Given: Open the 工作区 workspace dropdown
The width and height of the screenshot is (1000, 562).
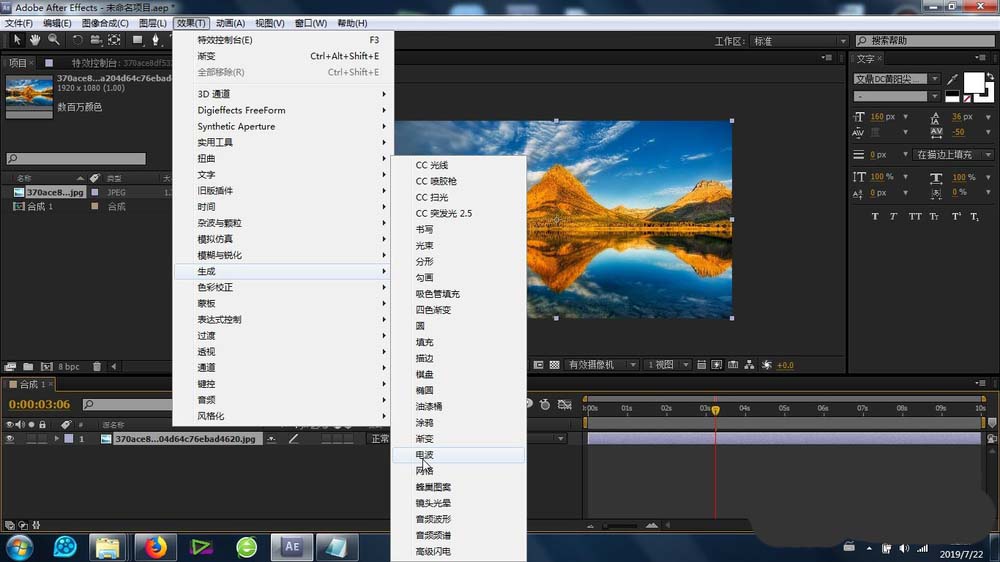Looking at the screenshot, I should tap(798, 41).
